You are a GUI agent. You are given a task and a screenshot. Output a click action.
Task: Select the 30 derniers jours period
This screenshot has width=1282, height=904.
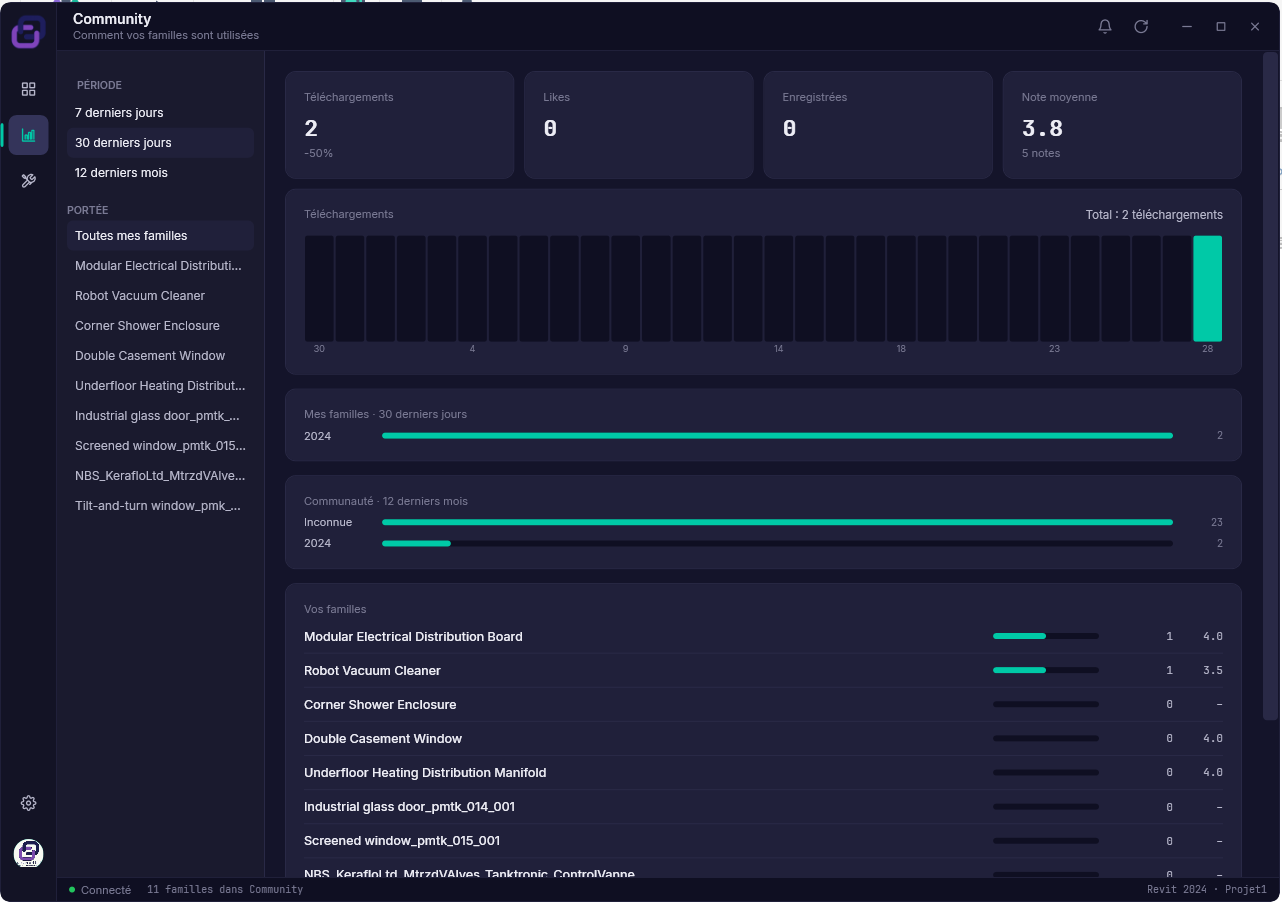pyautogui.click(x=160, y=143)
